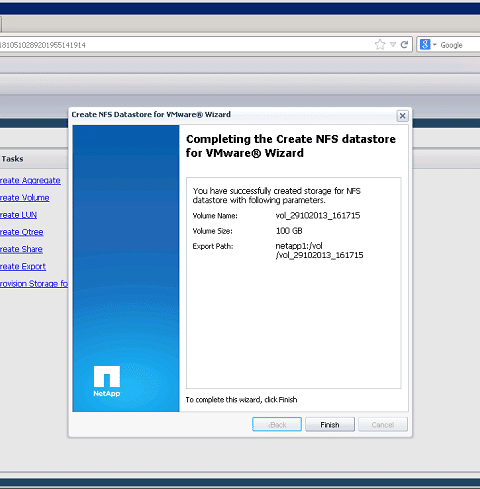Select volume name vol_29102013_161715 text
480x489 pixels.
318,216
